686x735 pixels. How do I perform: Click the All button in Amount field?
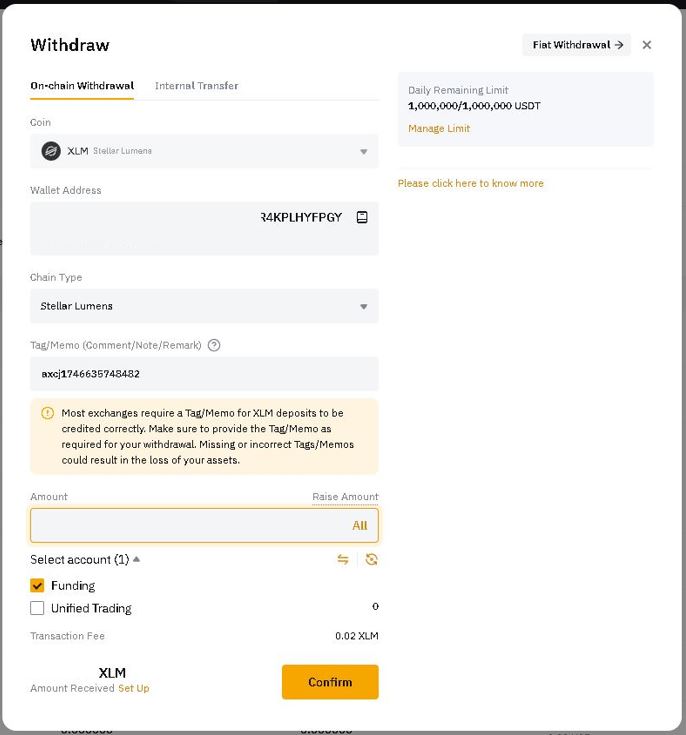359,525
